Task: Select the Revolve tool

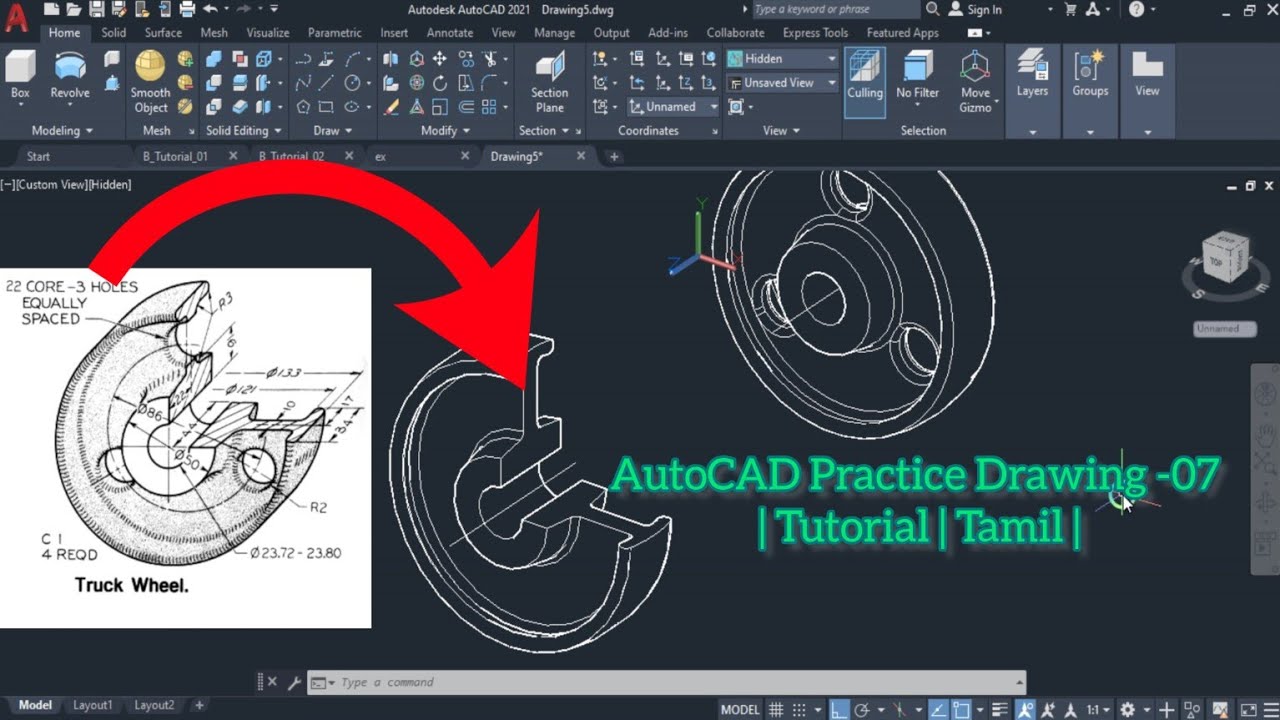Action: 70,77
